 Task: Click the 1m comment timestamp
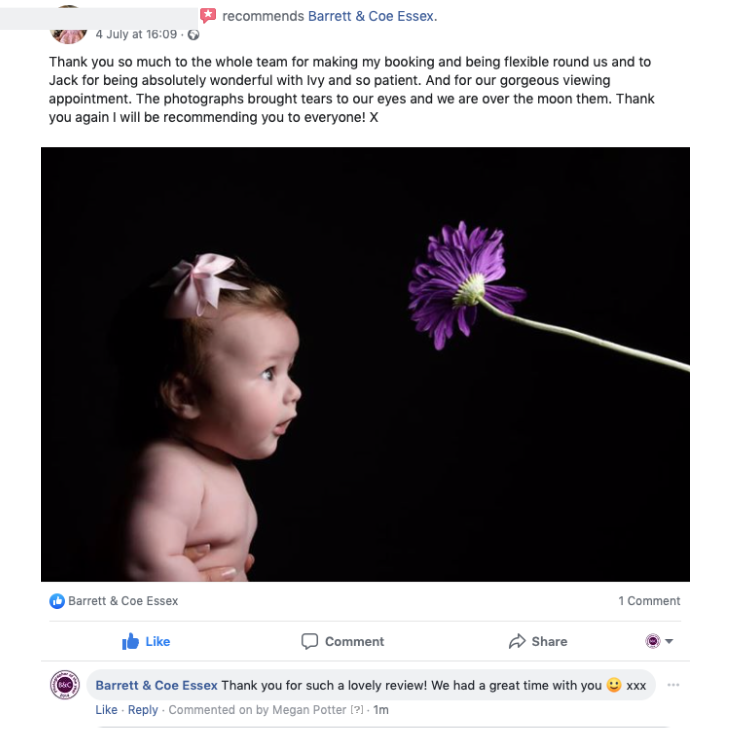(x=380, y=710)
